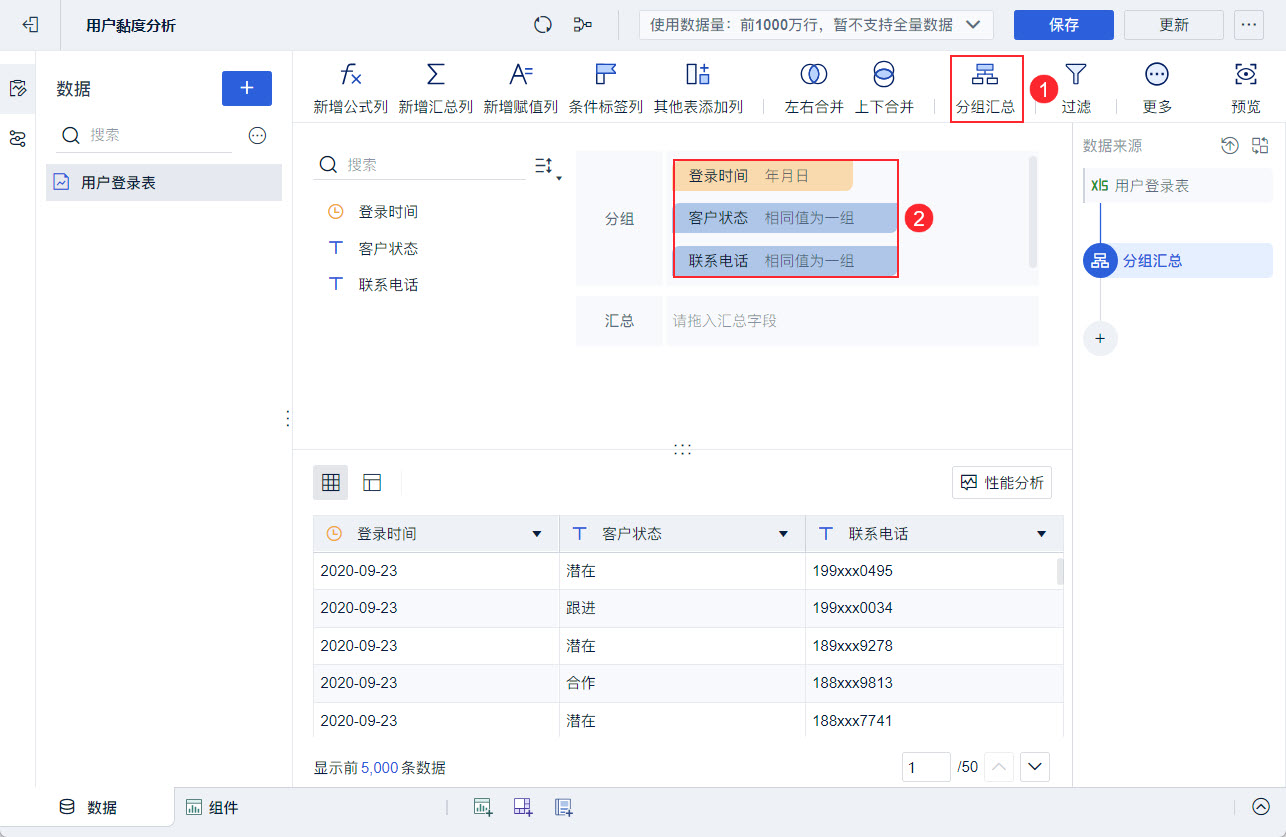
Task: Click 分组汇总 tool
Action: point(986,88)
